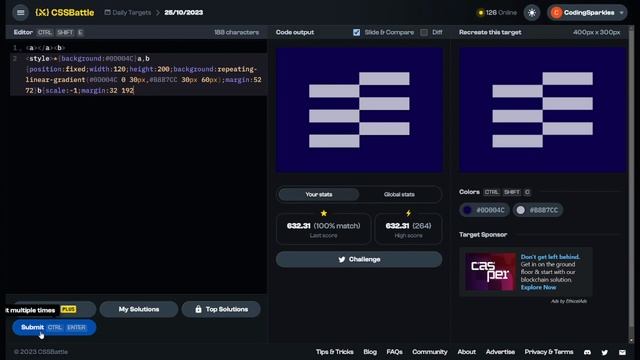The image size is (640, 360).
Task: Click the email envelope icon in footer
Action: point(622,352)
